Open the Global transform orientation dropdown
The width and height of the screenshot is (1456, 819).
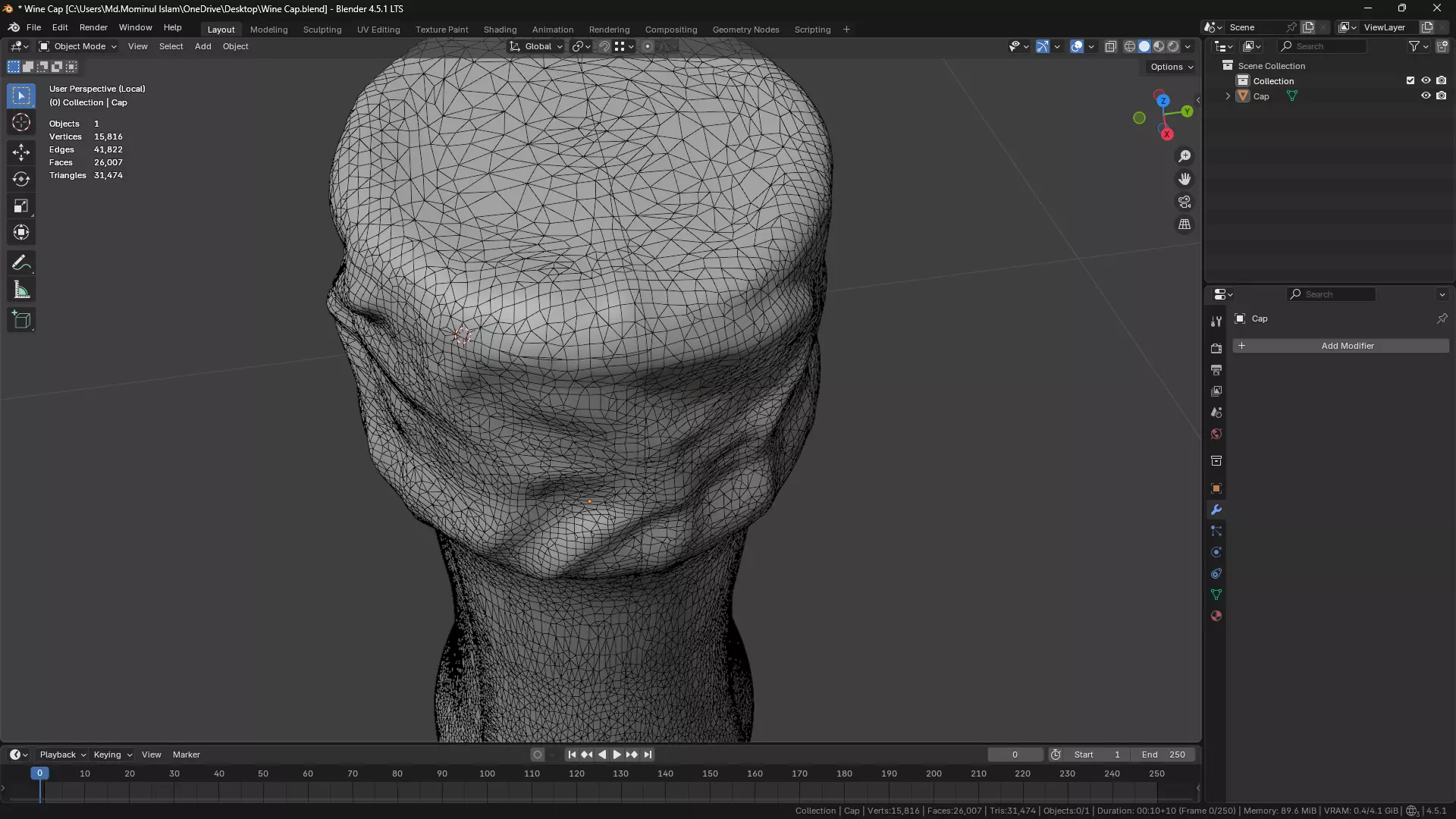[537, 46]
